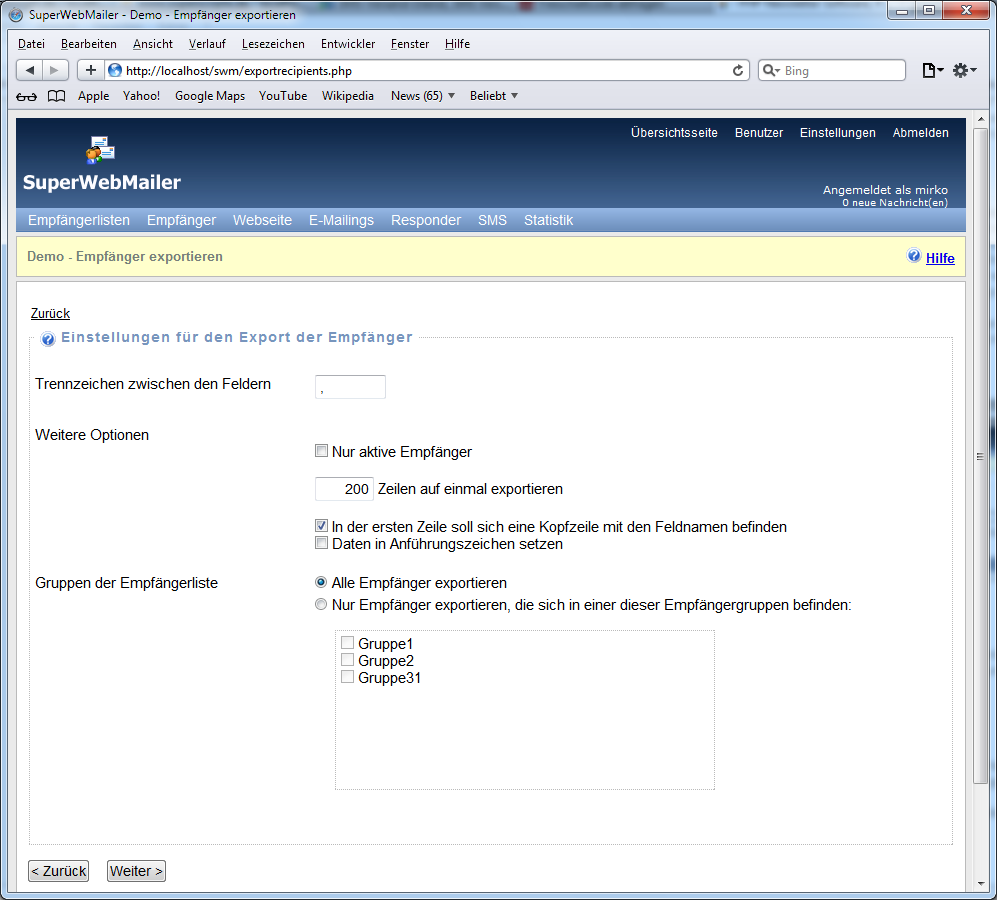The height and width of the screenshot is (900, 997).
Task: Click the browser back arrow button
Action: coord(31,70)
